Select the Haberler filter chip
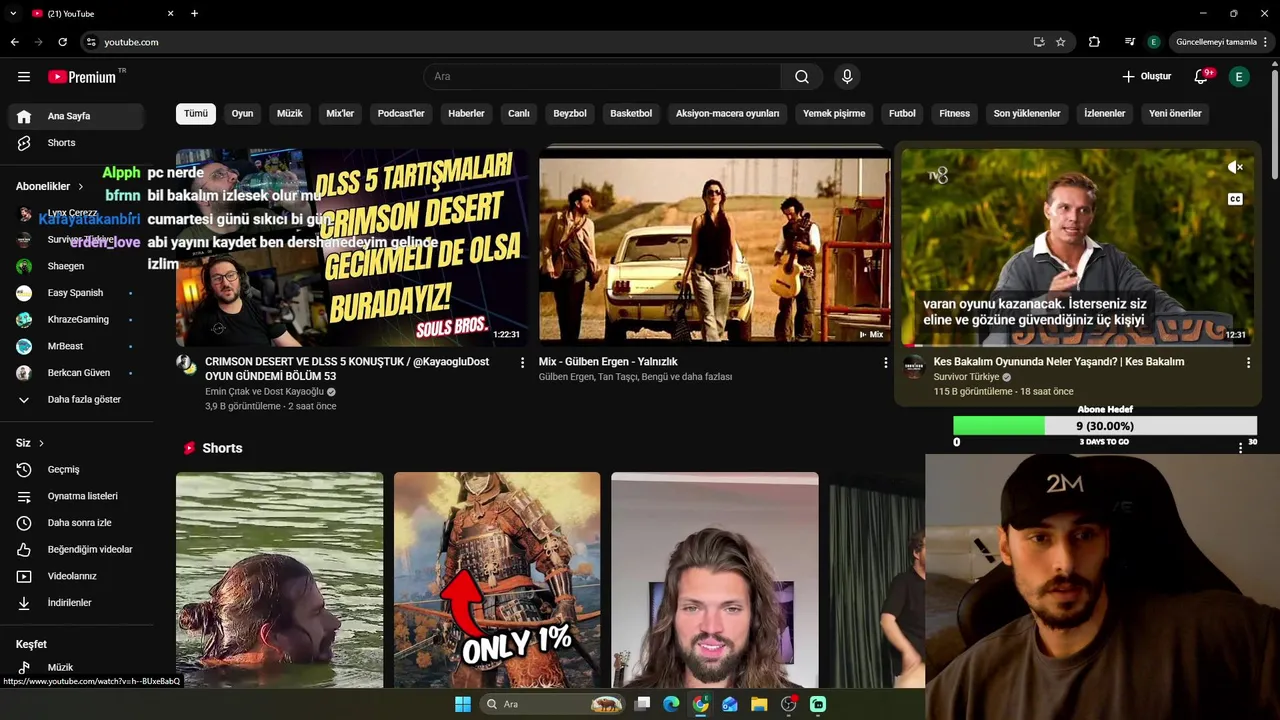 pyautogui.click(x=466, y=114)
